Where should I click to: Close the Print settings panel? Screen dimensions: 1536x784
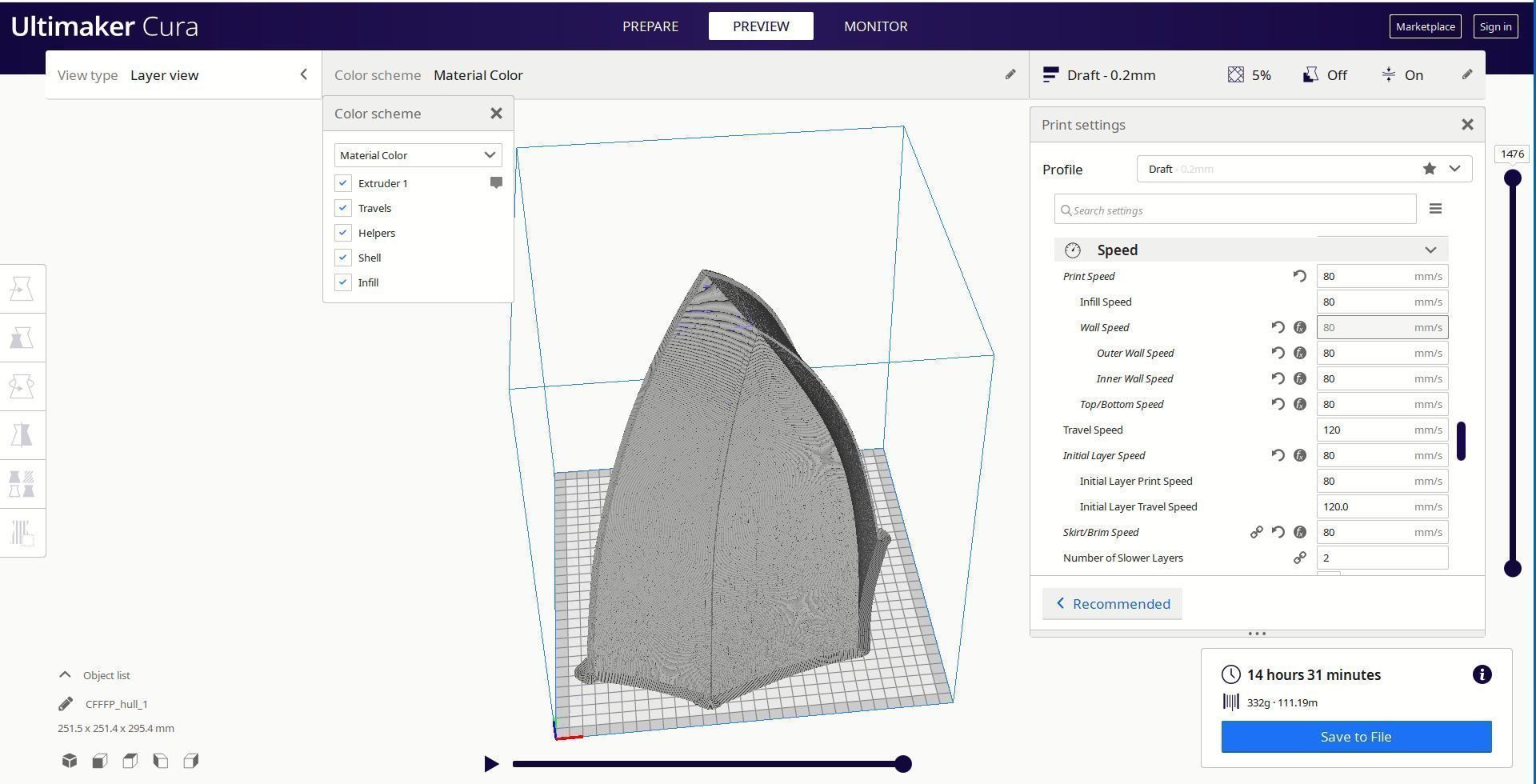[x=1467, y=125]
